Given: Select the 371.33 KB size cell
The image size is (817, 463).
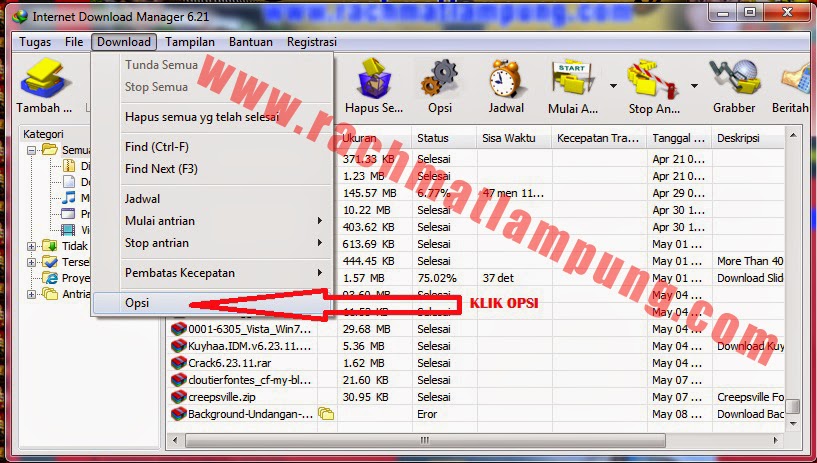Looking at the screenshot, I should tap(374, 159).
